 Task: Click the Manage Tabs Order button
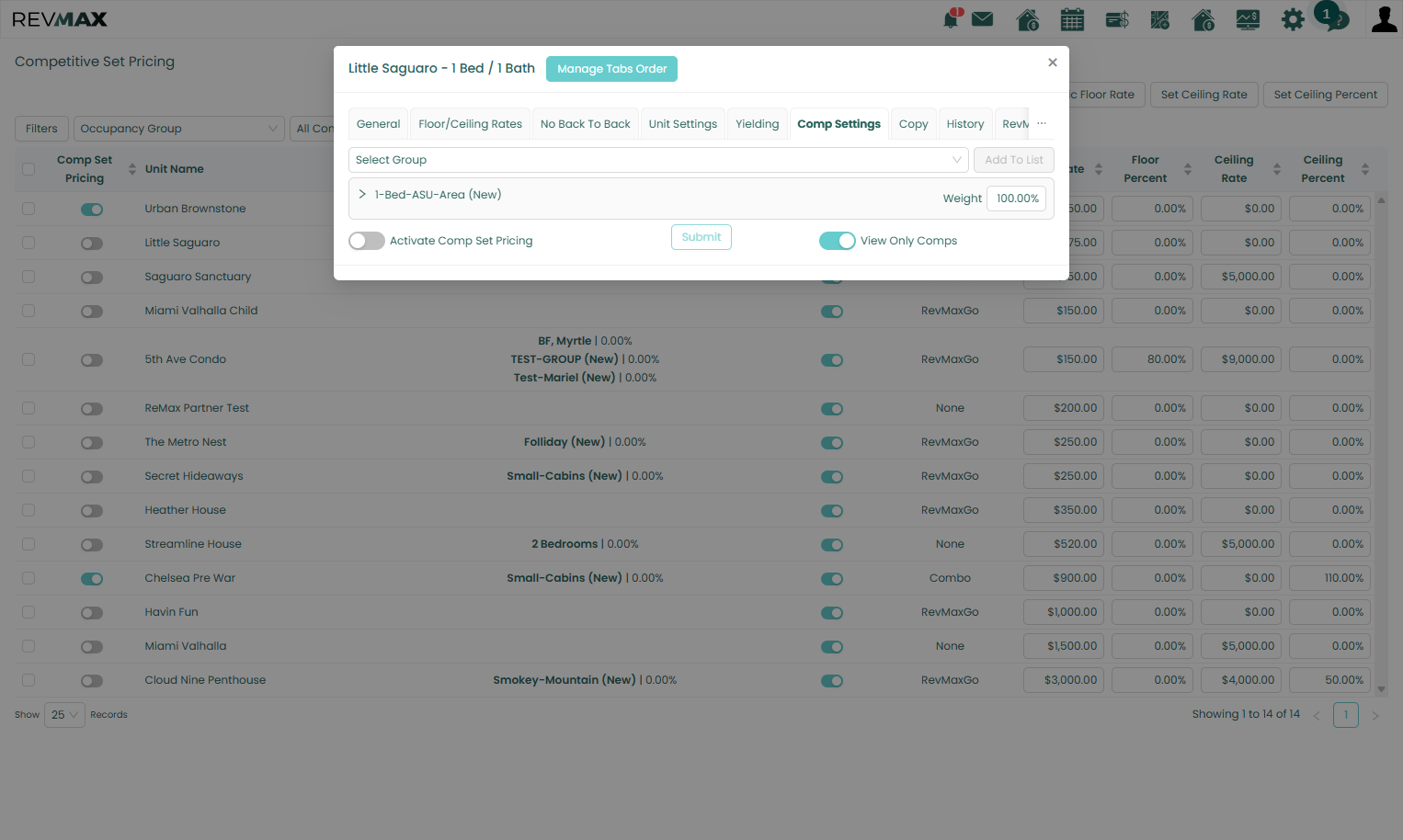pos(611,69)
